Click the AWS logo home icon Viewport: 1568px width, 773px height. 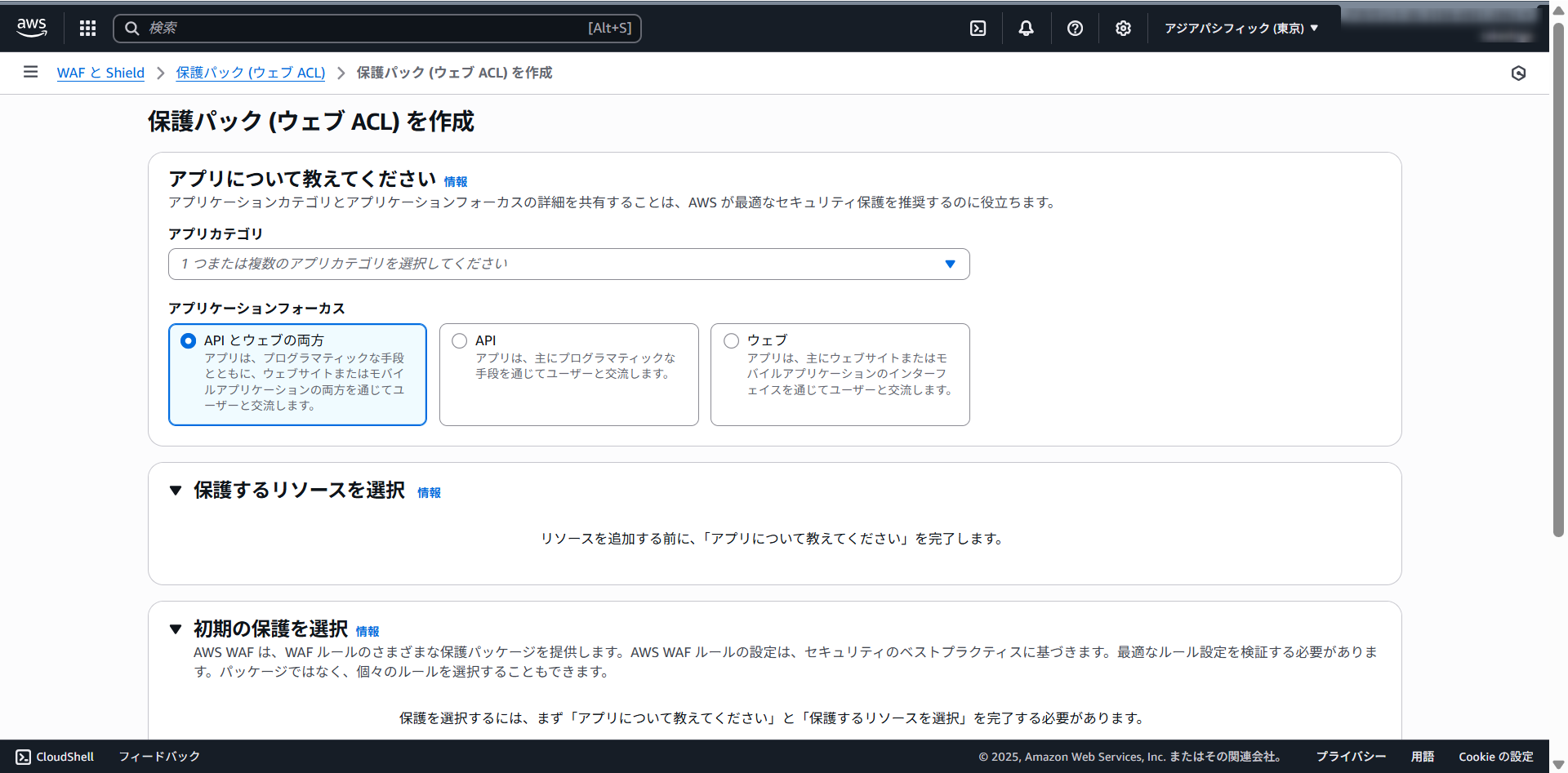pyautogui.click(x=32, y=28)
